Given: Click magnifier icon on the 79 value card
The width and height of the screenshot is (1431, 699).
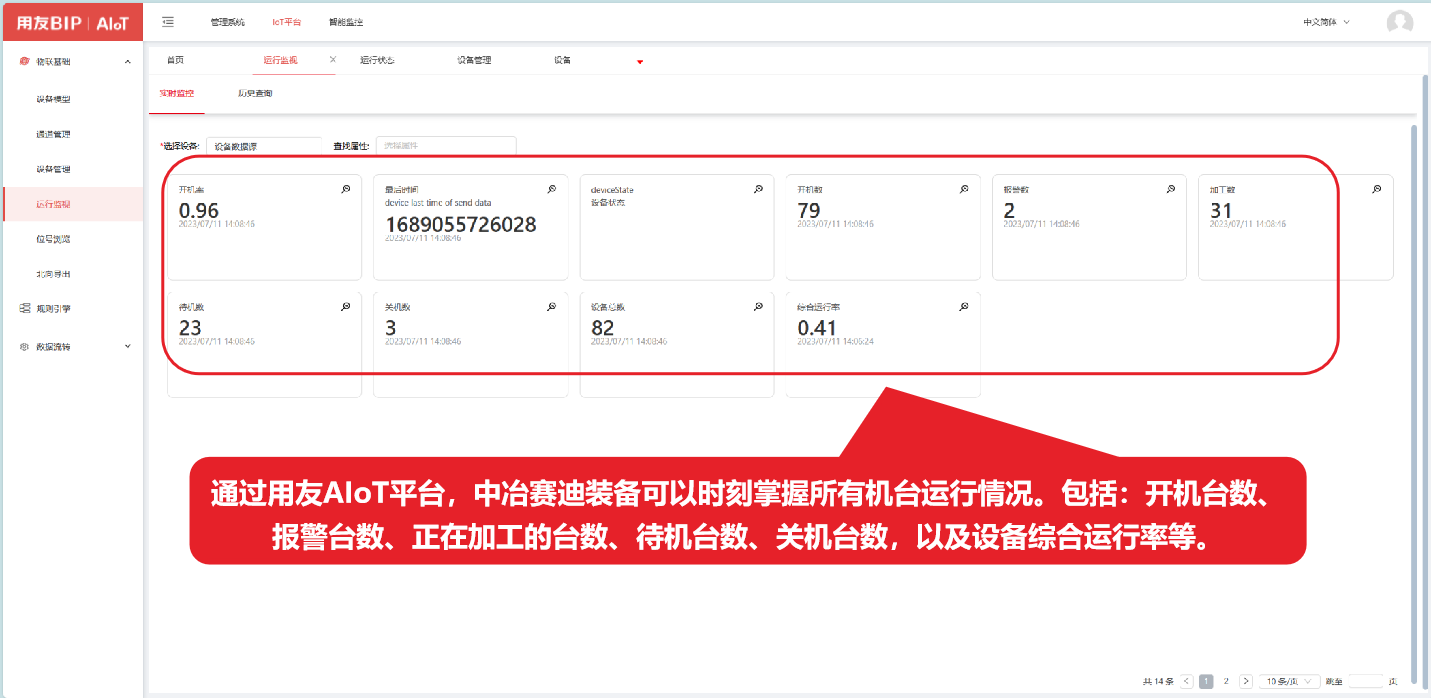Looking at the screenshot, I should 964,189.
